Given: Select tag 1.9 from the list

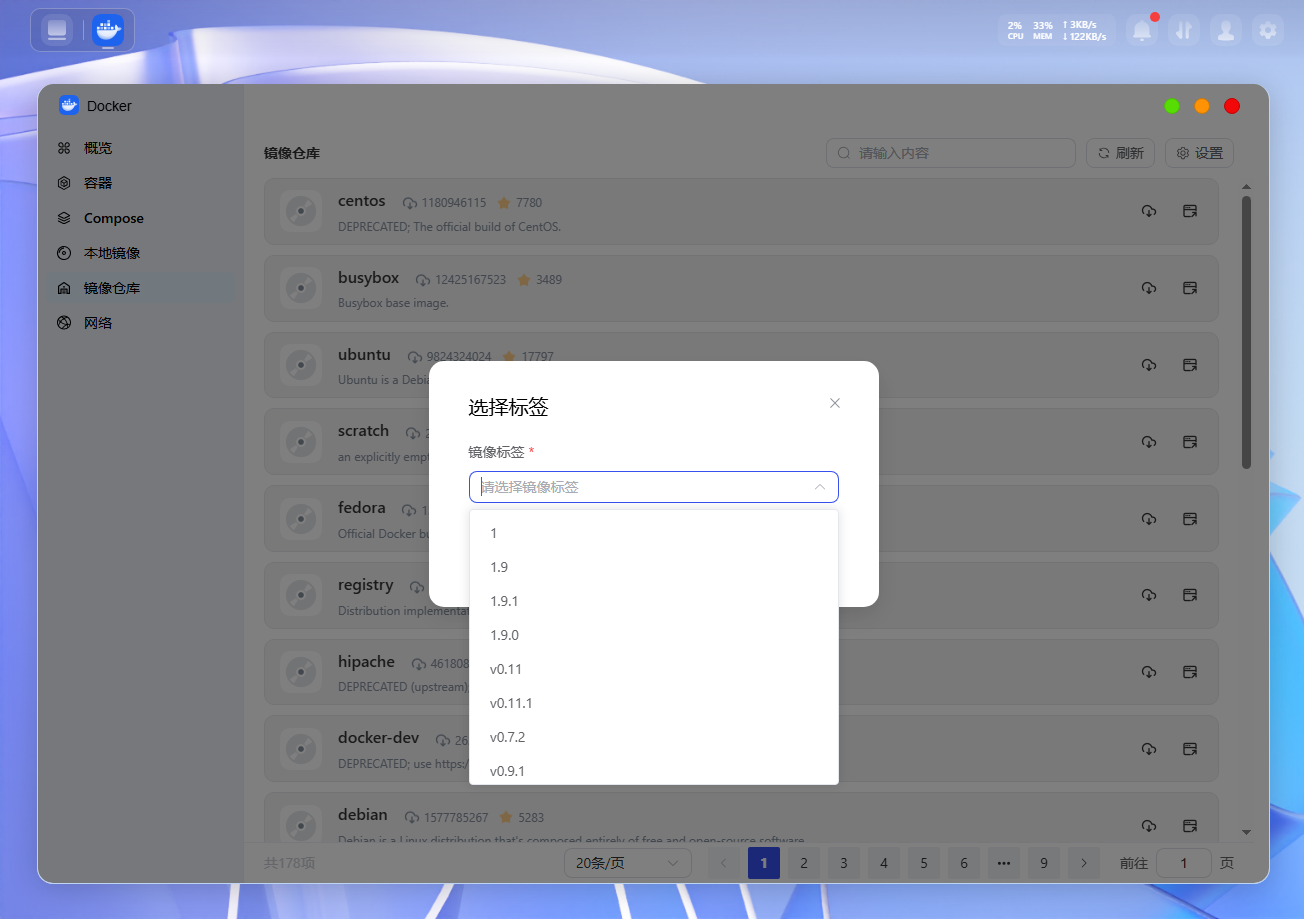Looking at the screenshot, I should point(654,567).
